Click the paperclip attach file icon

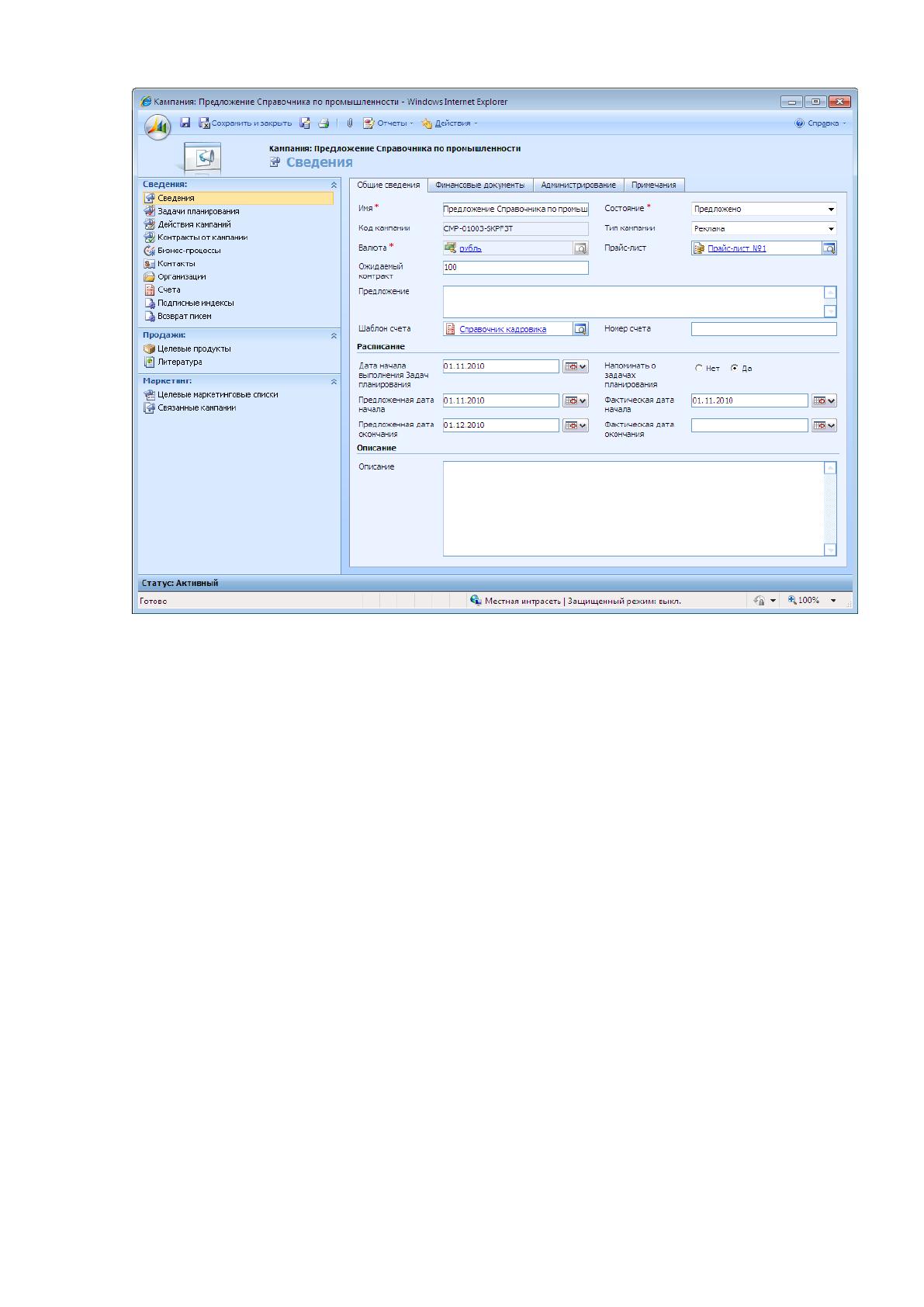pos(350,123)
